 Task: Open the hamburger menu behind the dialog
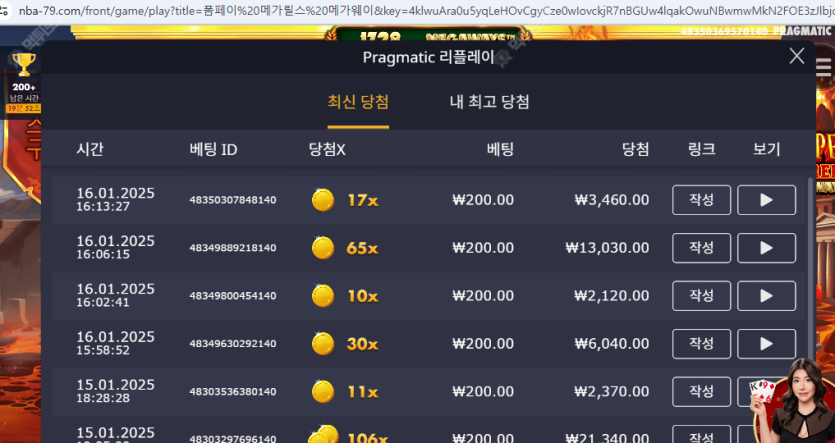tap(823, 68)
